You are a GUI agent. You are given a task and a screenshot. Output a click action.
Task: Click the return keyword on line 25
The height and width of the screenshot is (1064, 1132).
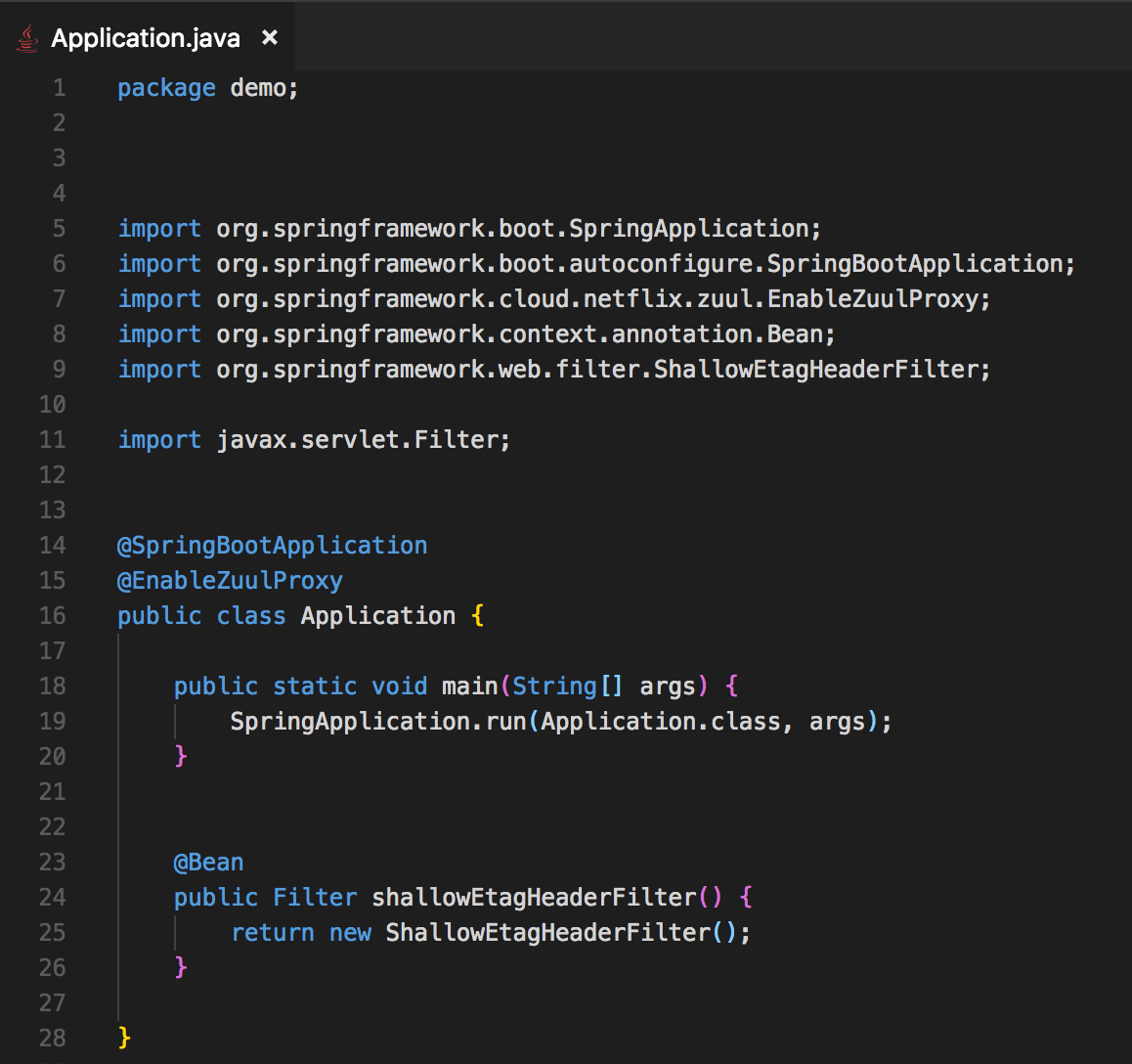click(x=273, y=933)
